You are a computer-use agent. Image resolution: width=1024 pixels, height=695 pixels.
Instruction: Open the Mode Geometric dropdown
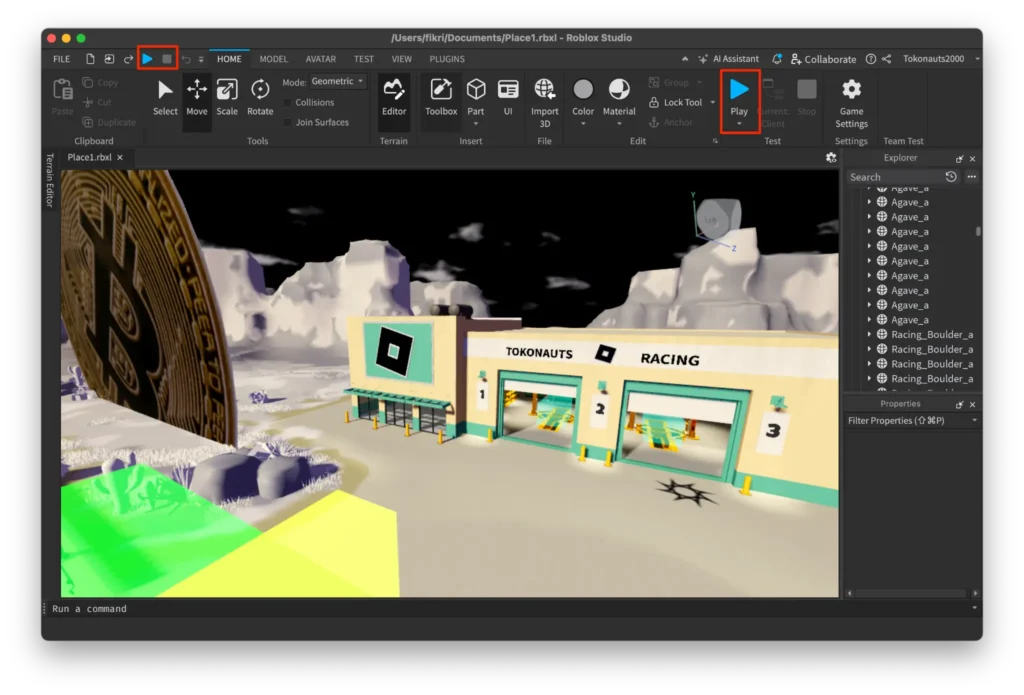click(338, 82)
